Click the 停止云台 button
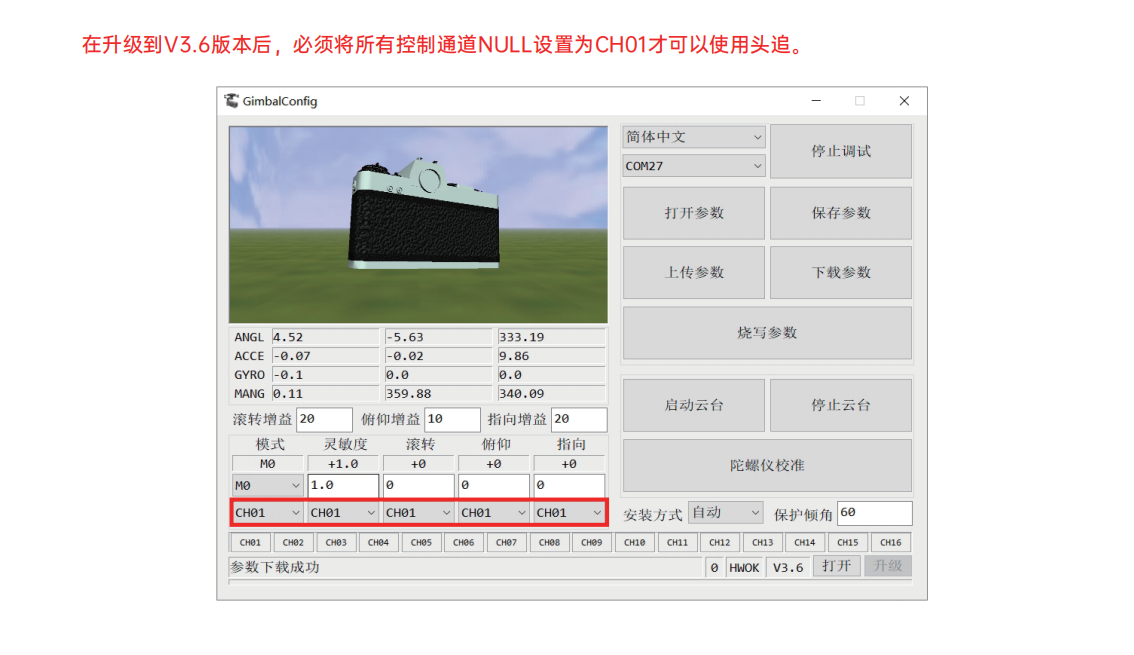The height and width of the screenshot is (655, 1134). (840, 405)
